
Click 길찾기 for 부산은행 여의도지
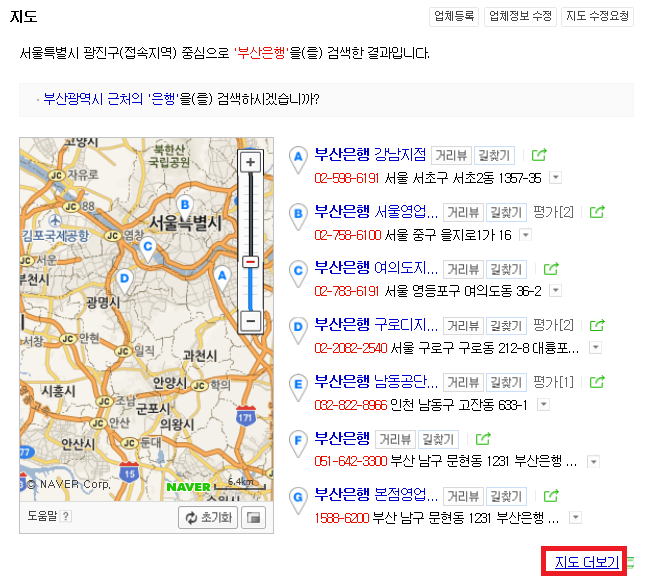[x=506, y=269]
